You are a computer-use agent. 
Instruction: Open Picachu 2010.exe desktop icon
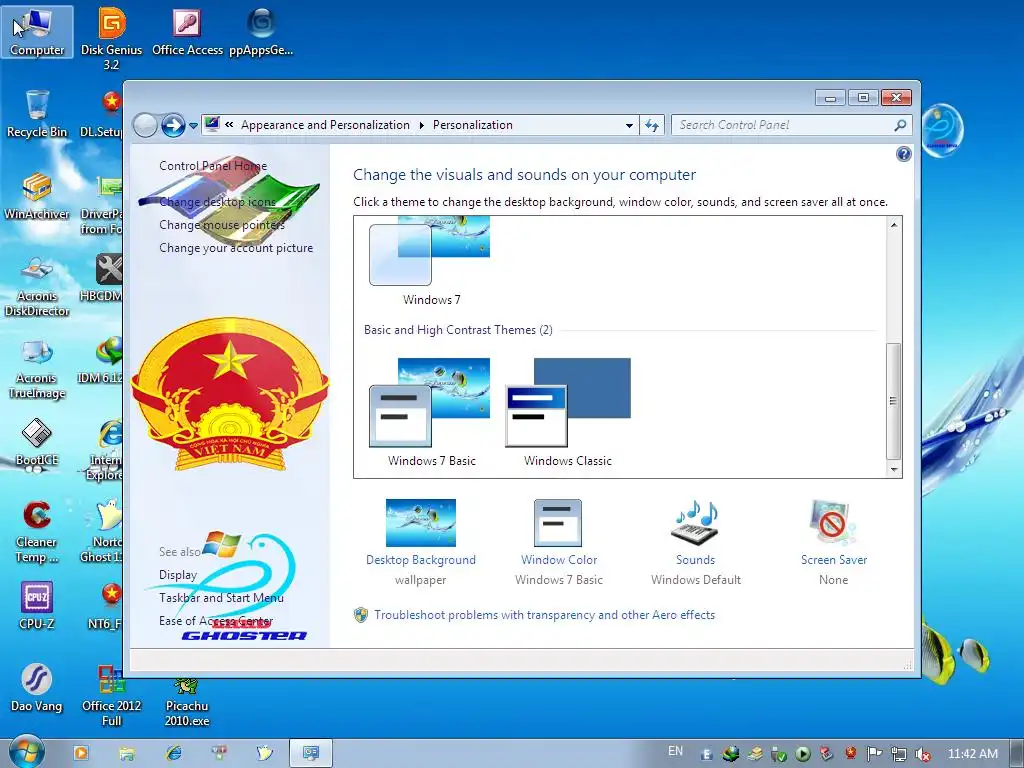tap(187, 702)
